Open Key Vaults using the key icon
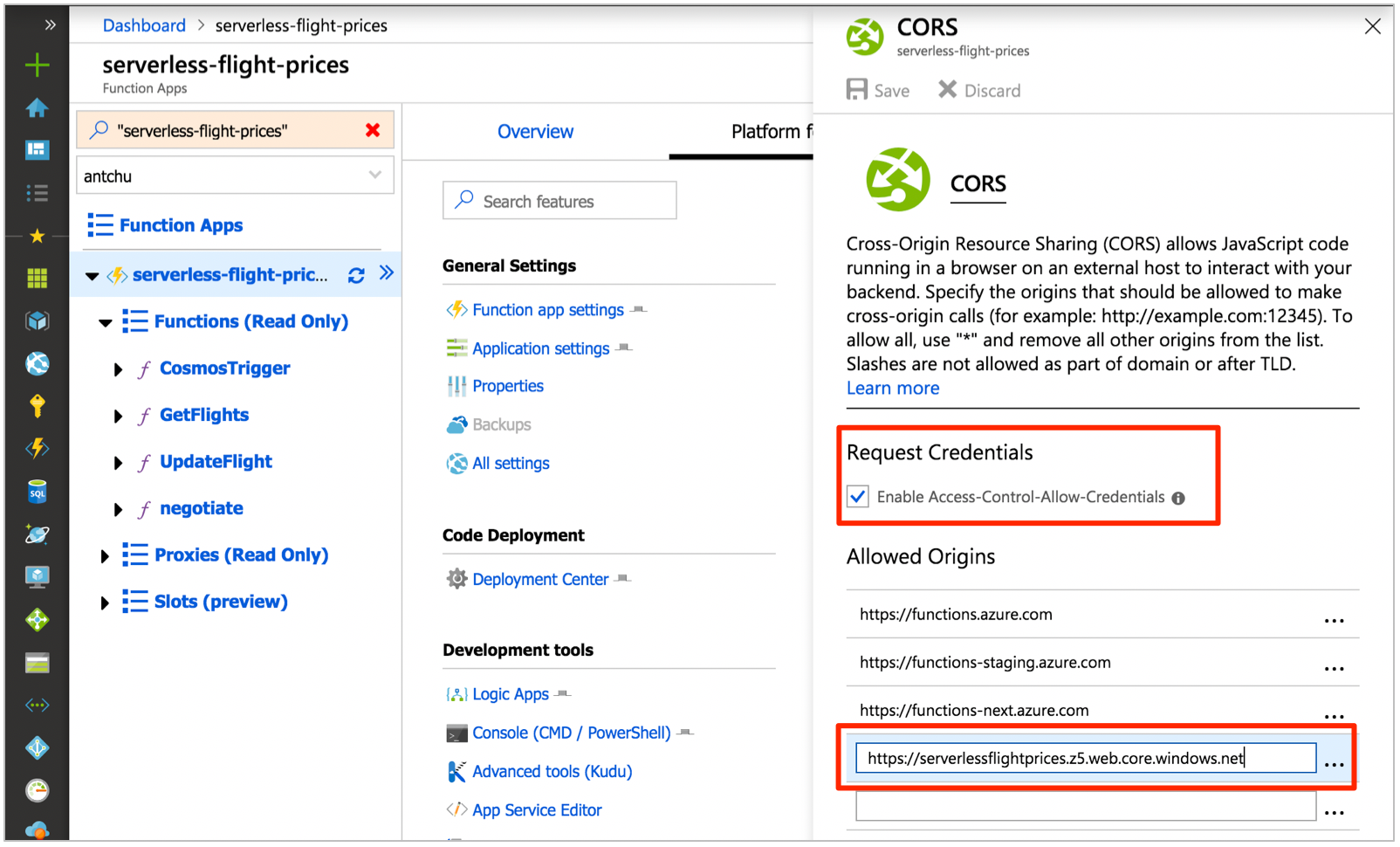Screen dimensions: 1400x847 coord(37,407)
